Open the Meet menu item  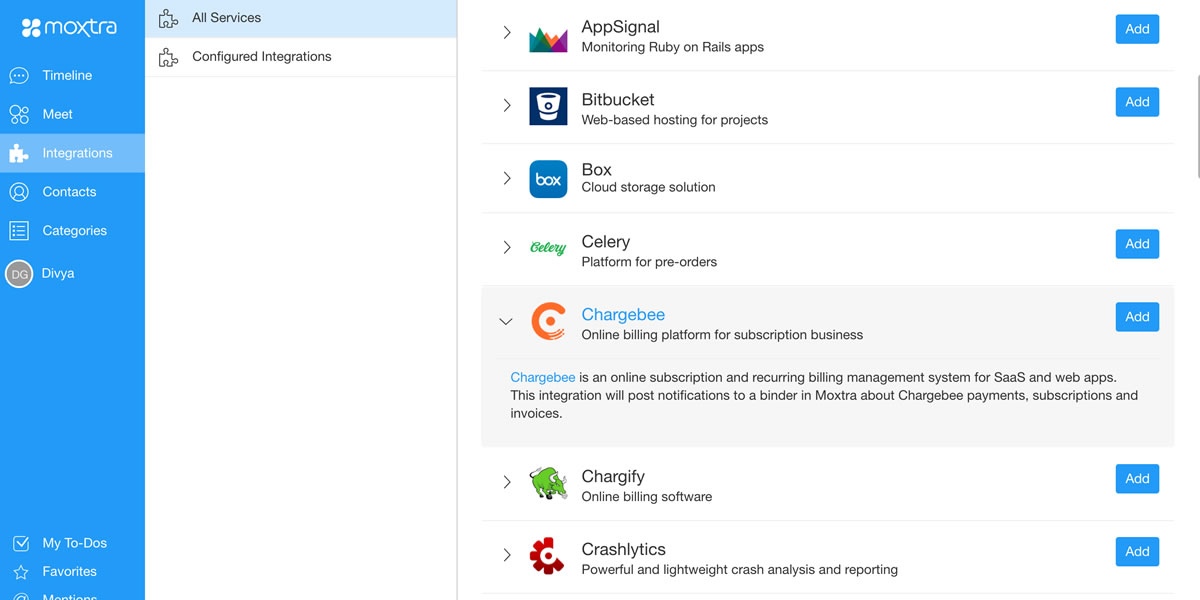tap(72, 114)
